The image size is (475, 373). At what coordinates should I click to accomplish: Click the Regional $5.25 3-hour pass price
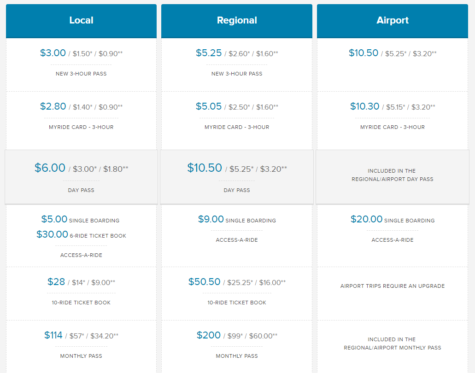click(x=209, y=53)
